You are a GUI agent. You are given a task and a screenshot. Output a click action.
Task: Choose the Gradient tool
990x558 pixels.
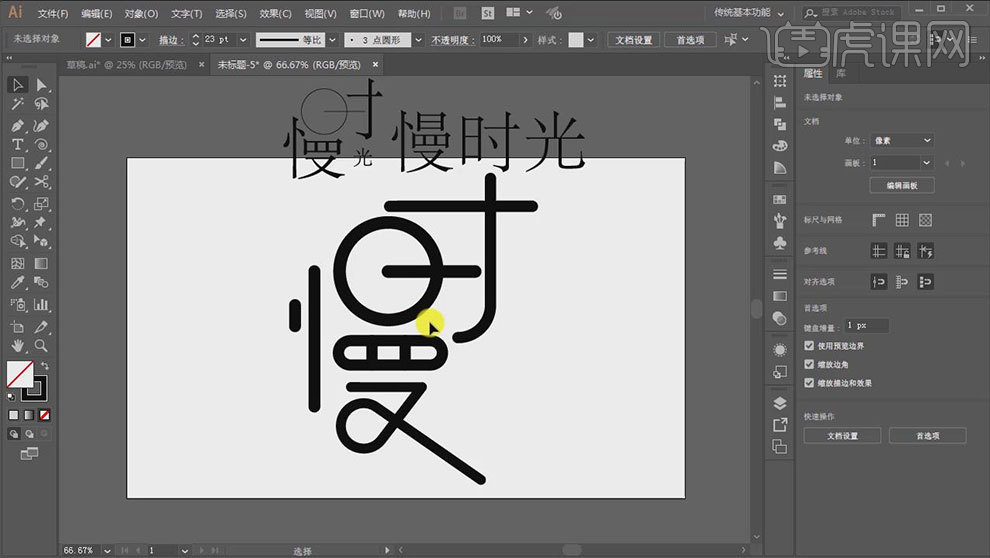pyautogui.click(x=41, y=263)
